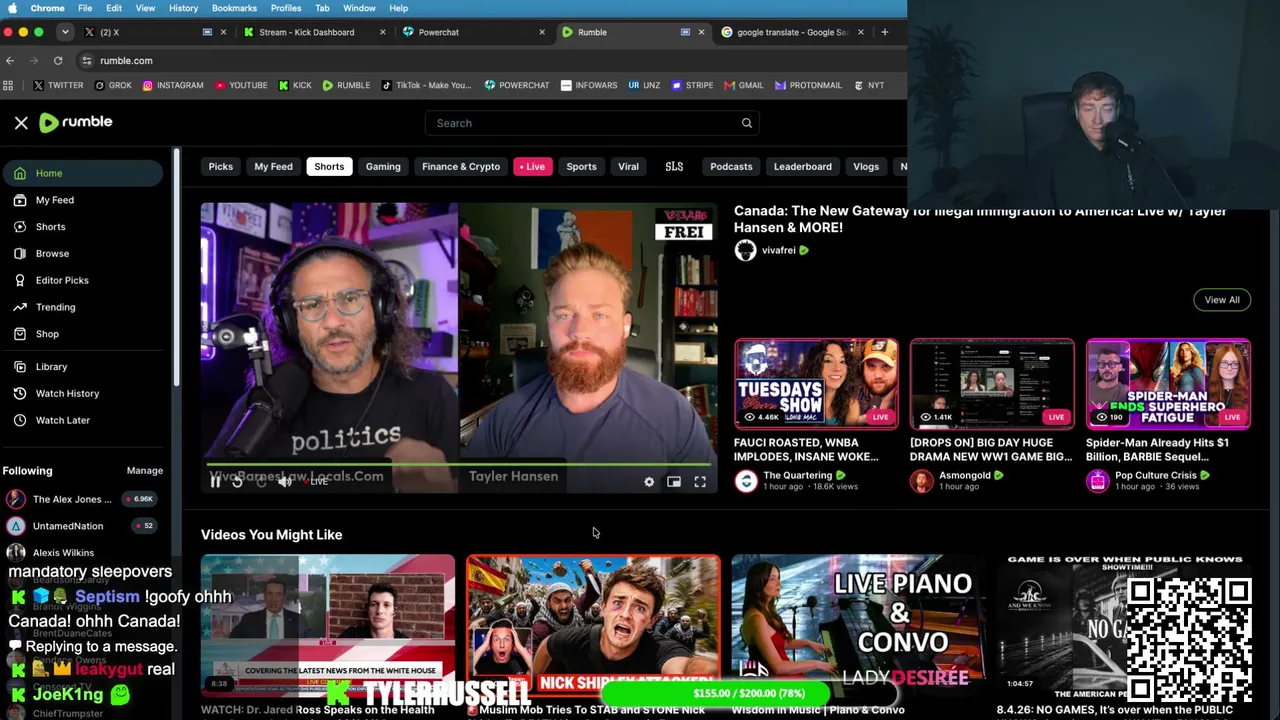Open Browse in the sidebar
The width and height of the screenshot is (1280, 720).
pyautogui.click(x=82, y=254)
